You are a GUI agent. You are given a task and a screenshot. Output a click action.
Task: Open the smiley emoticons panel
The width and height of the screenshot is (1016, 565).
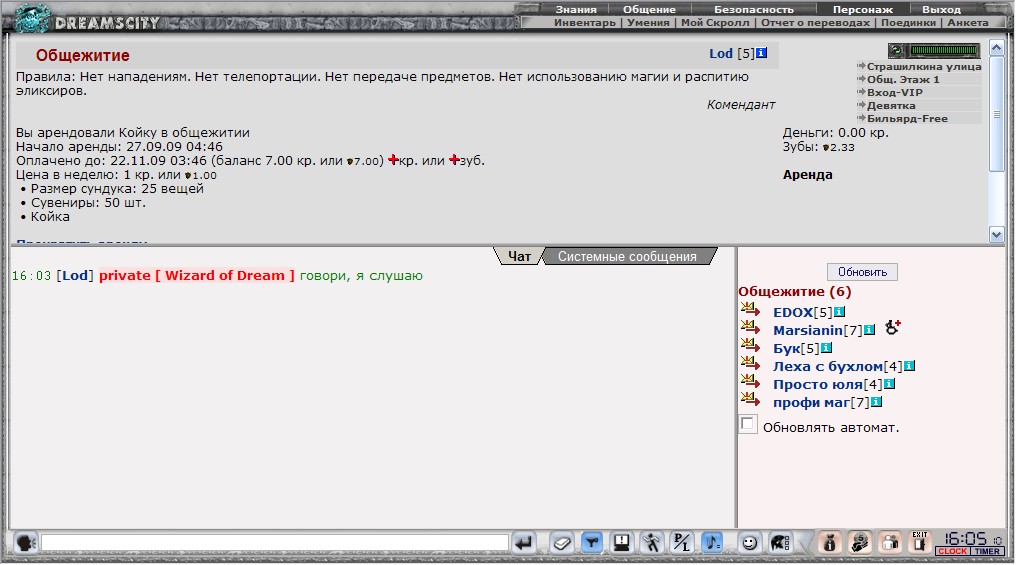[750, 542]
